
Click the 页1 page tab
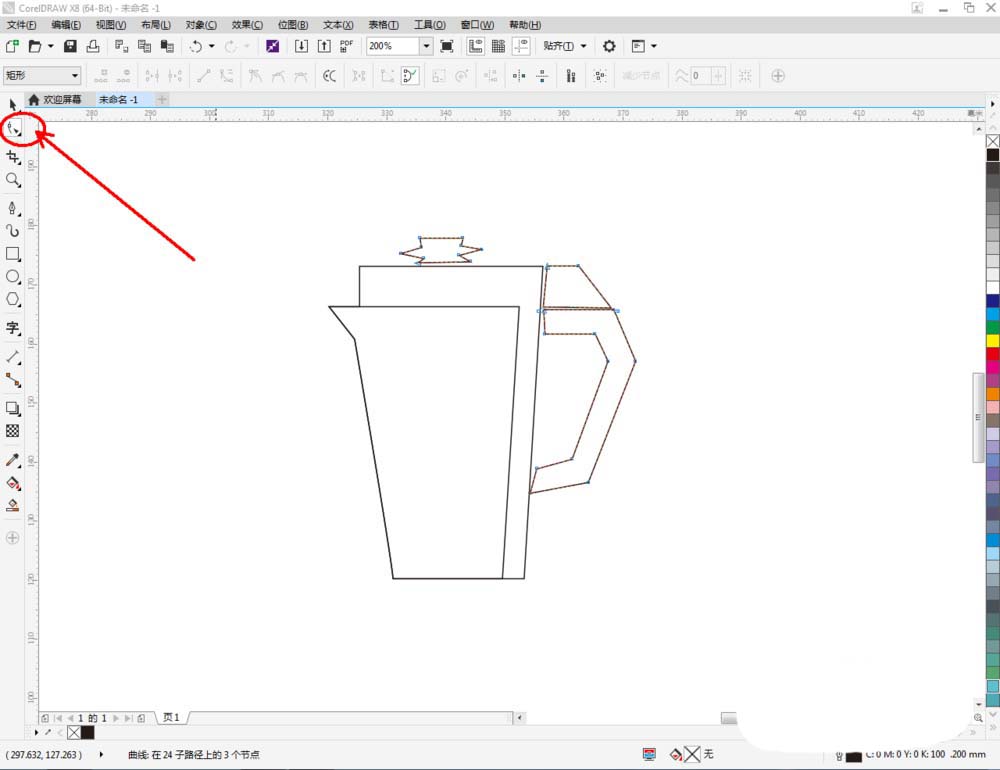tap(171, 718)
